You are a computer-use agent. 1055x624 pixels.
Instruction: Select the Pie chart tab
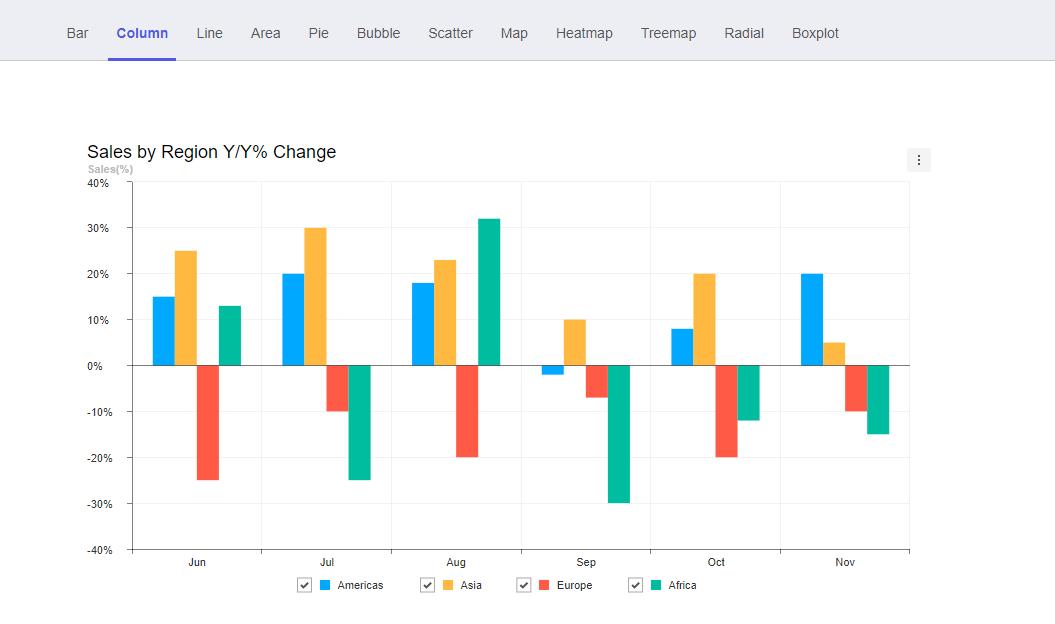point(319,33)
